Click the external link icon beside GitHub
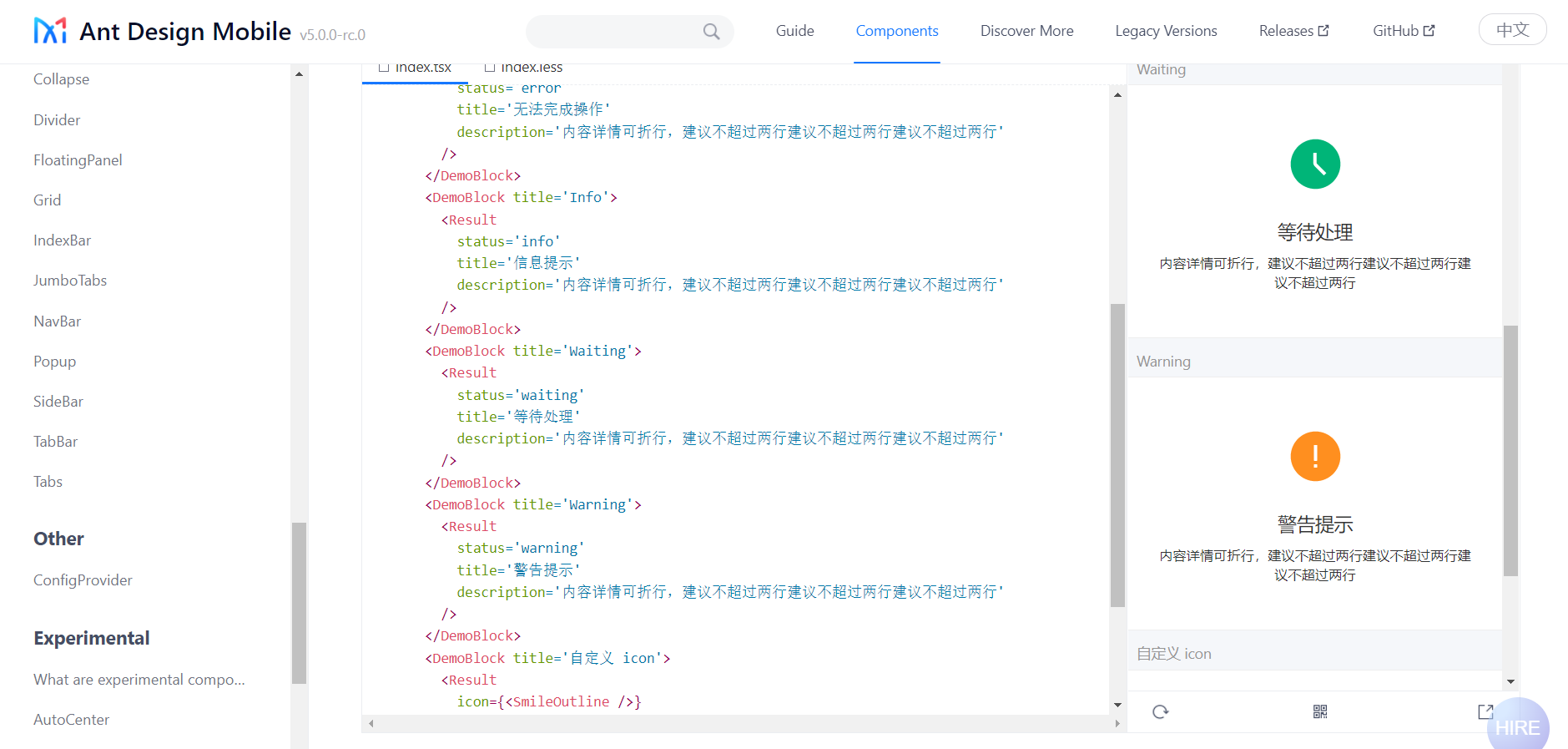Screen dimensions: 1568x749 tap(1429, 31)
